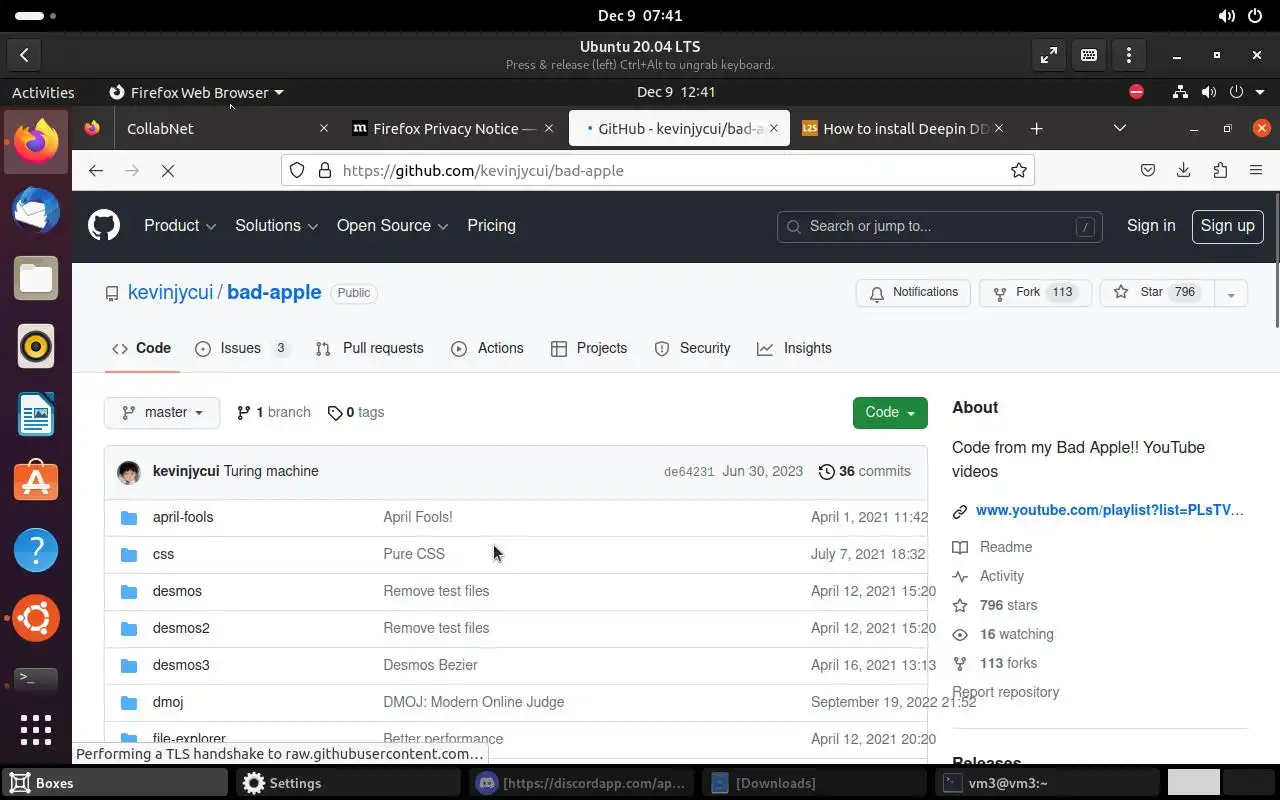Open the Ubuntu logo dock icon
Screen dimensions: 1280x800
point(36,618)
